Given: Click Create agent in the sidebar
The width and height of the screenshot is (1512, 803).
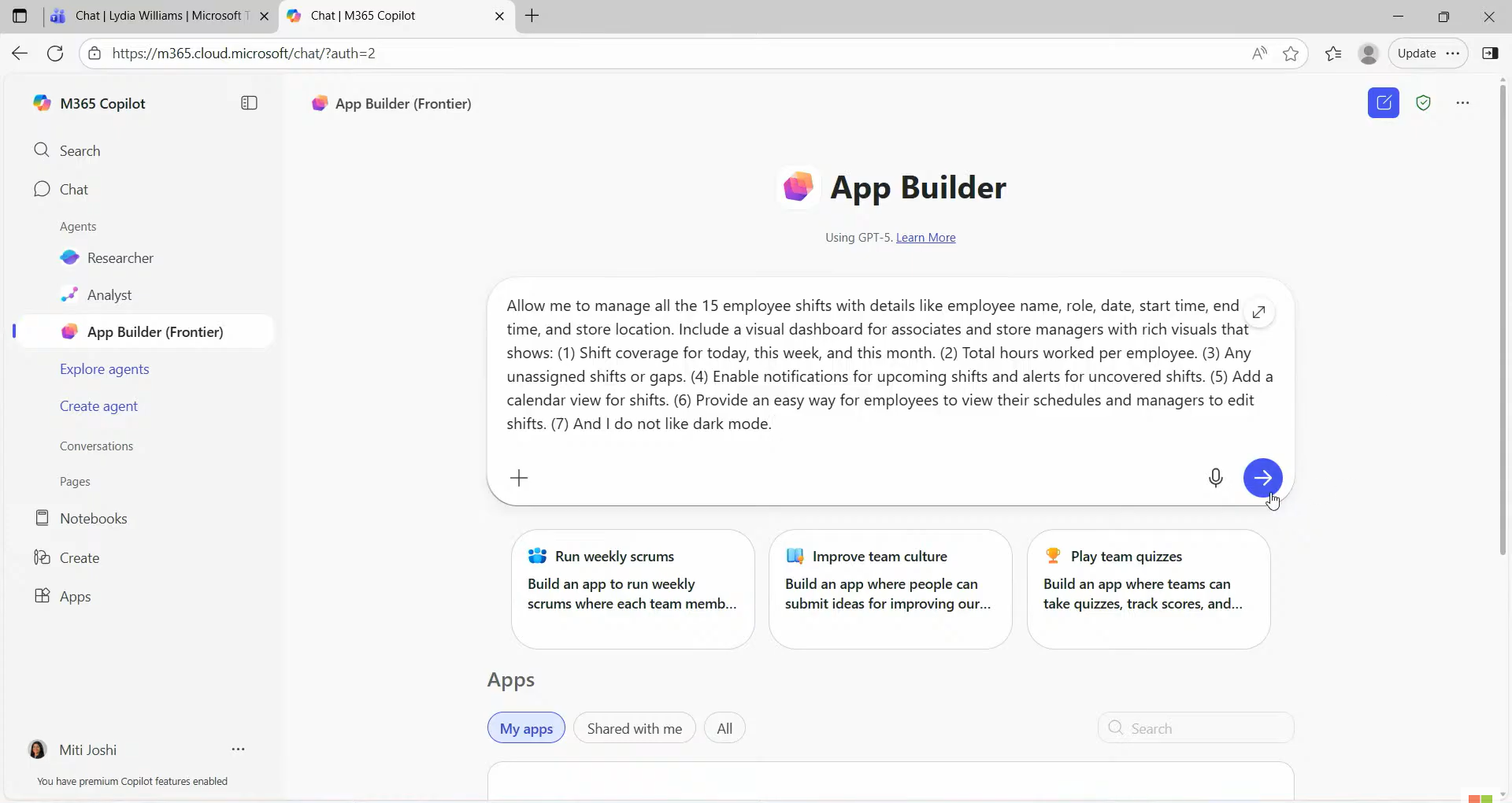Looking at the screenshot, I should (x=99, y=405).
